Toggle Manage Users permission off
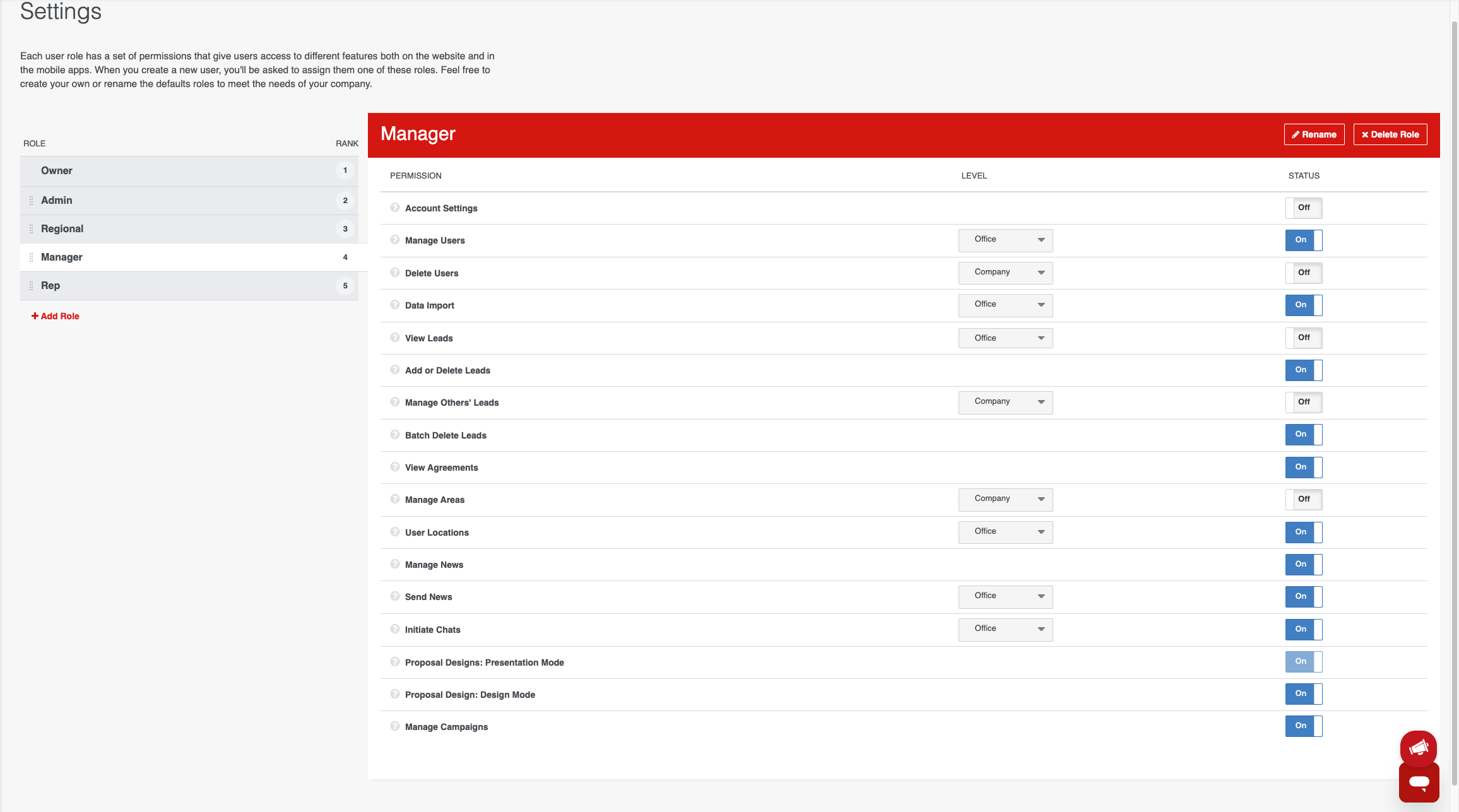1459x812 pixels. coord(1304,240)
